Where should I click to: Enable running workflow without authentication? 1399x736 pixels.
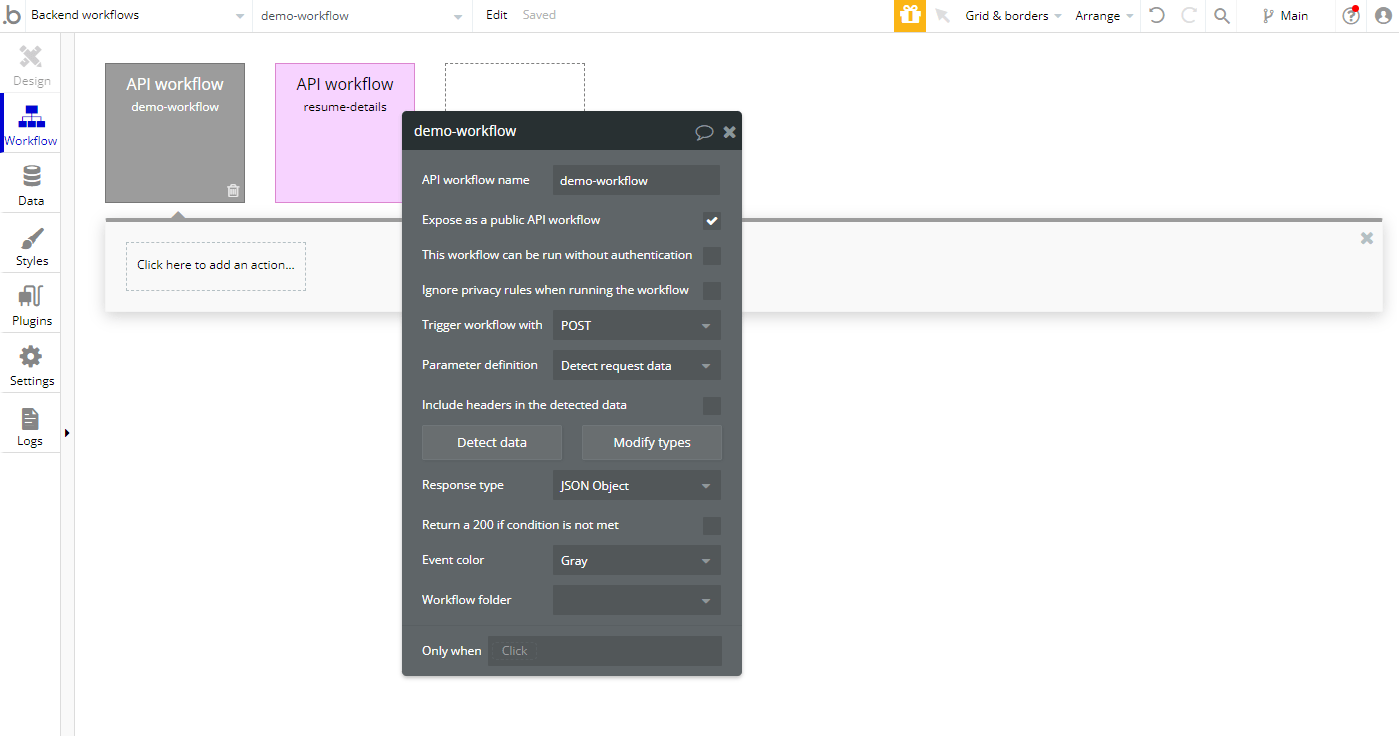click(x=711, y=255)
